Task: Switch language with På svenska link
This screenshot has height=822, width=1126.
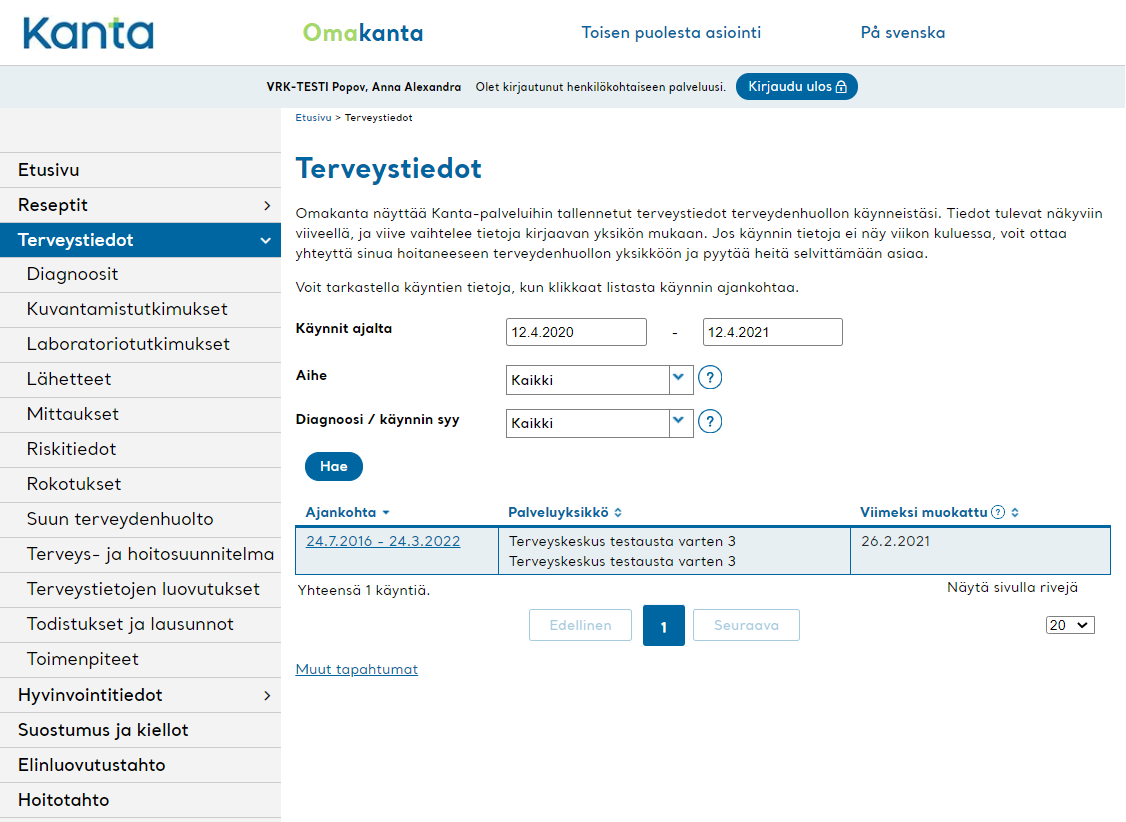Action: pyautogui.click(x=903, y=32)
